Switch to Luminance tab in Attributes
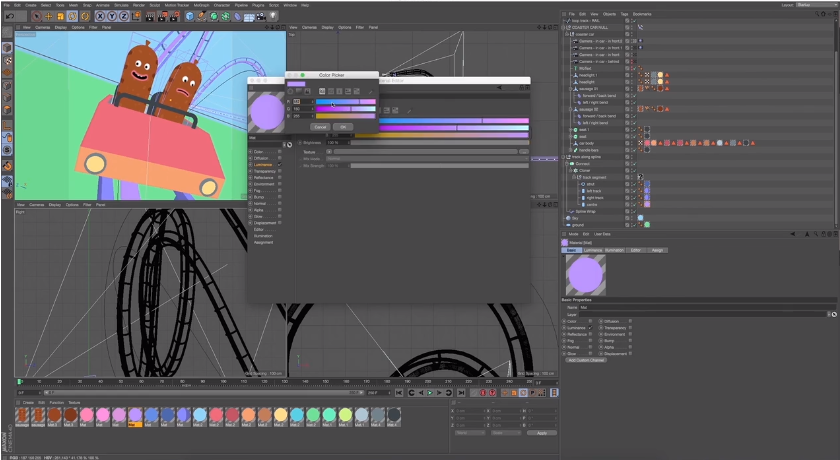This screenshot has height=460, width=840. coord(592,250)
